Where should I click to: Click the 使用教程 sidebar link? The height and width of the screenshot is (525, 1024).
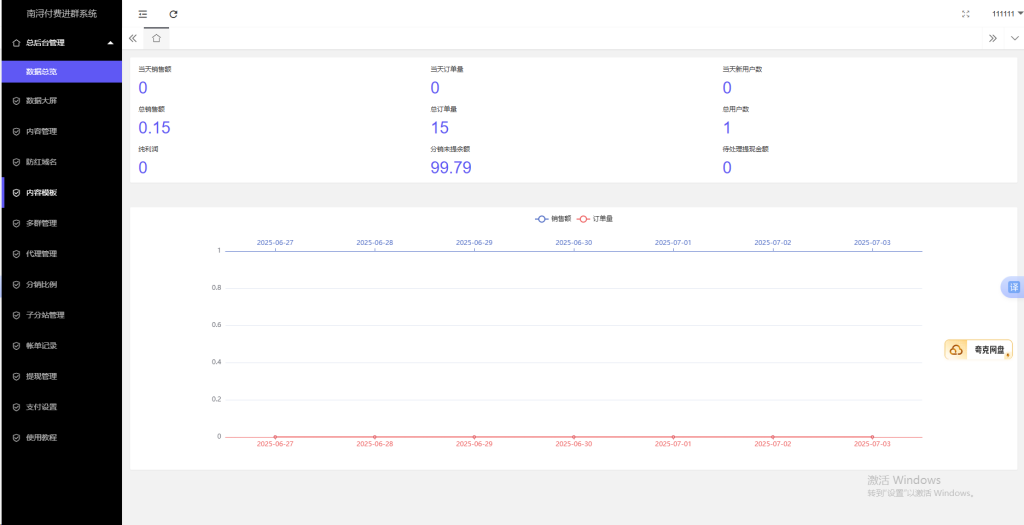[41, 438]
